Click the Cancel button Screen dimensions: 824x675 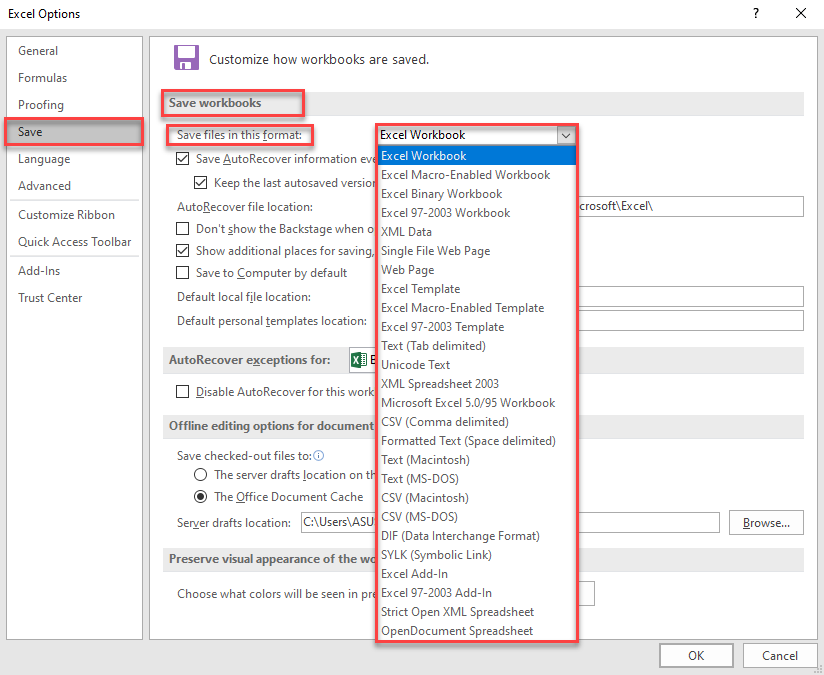pyautogui.click(x=780, y=656)
